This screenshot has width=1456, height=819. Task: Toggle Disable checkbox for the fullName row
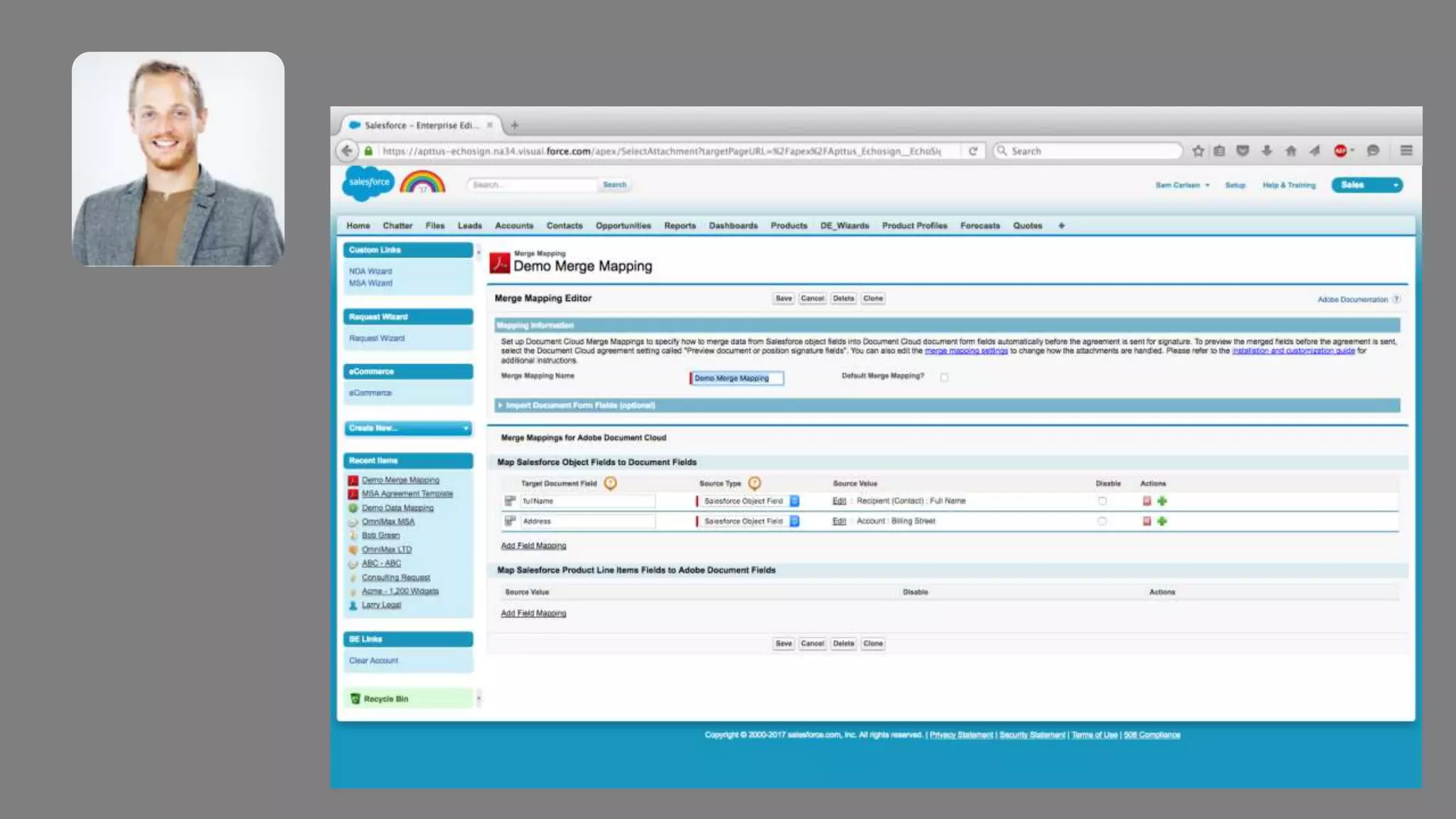[x=1102, y=501]
